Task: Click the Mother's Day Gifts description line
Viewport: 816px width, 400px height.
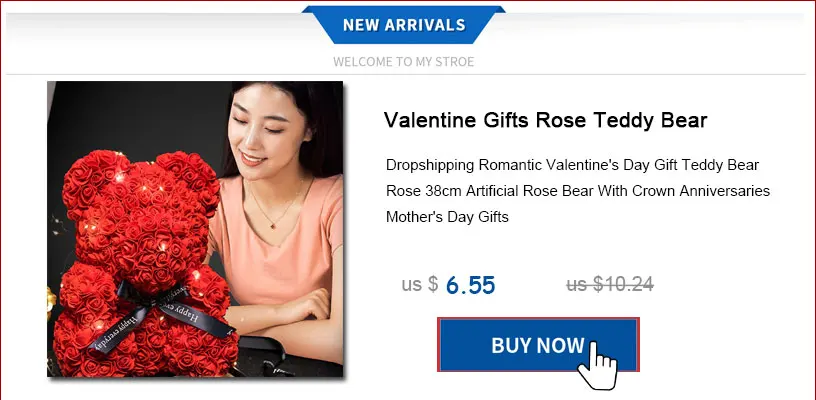Action: click(x=447, y=217)
